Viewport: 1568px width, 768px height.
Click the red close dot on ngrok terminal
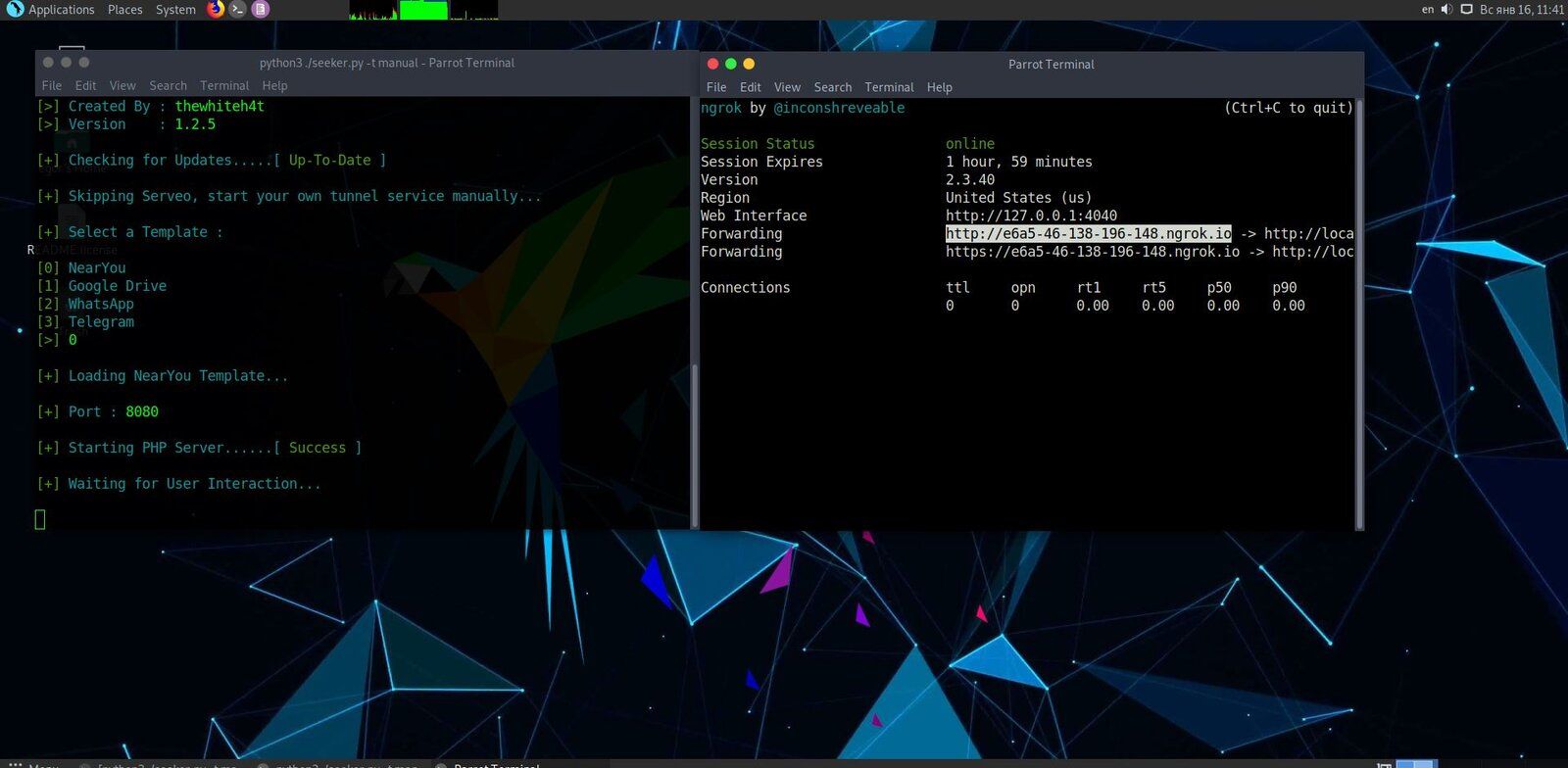[x=712, y=64]
